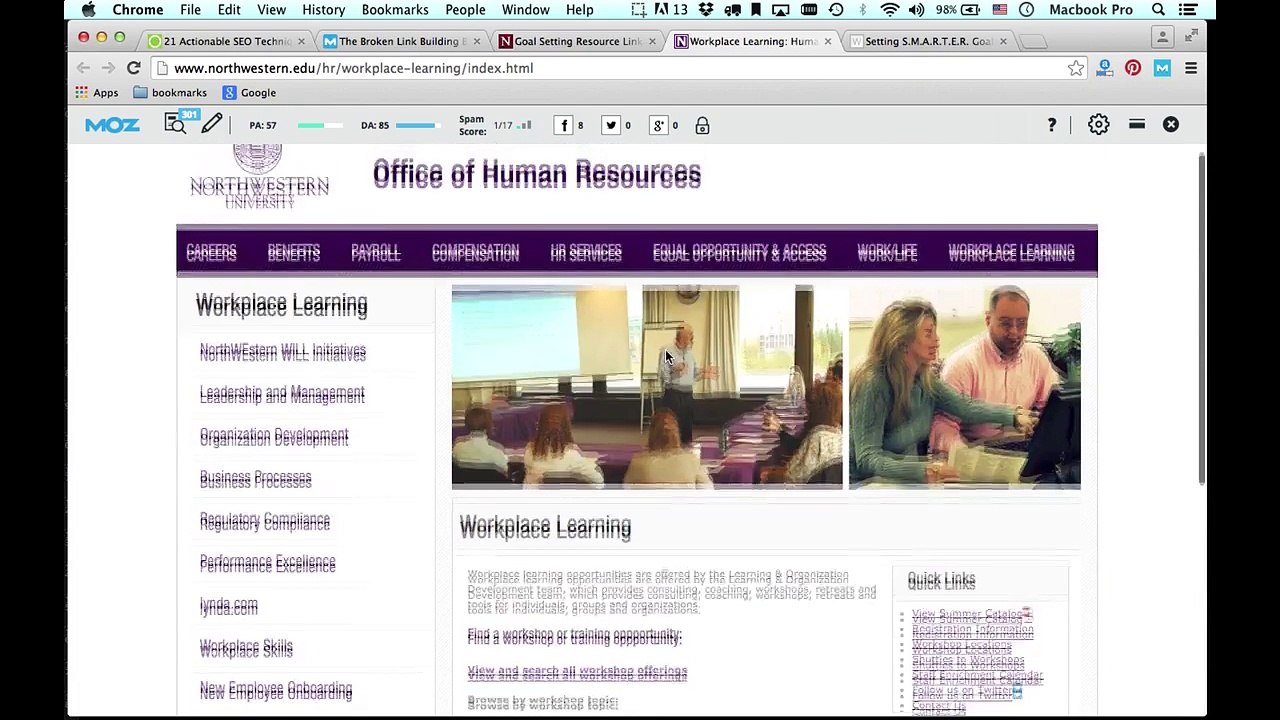Click the blue Moz extension icon in Chrome toolbar
1280x720 pixels.
[x=1162, y=68]
